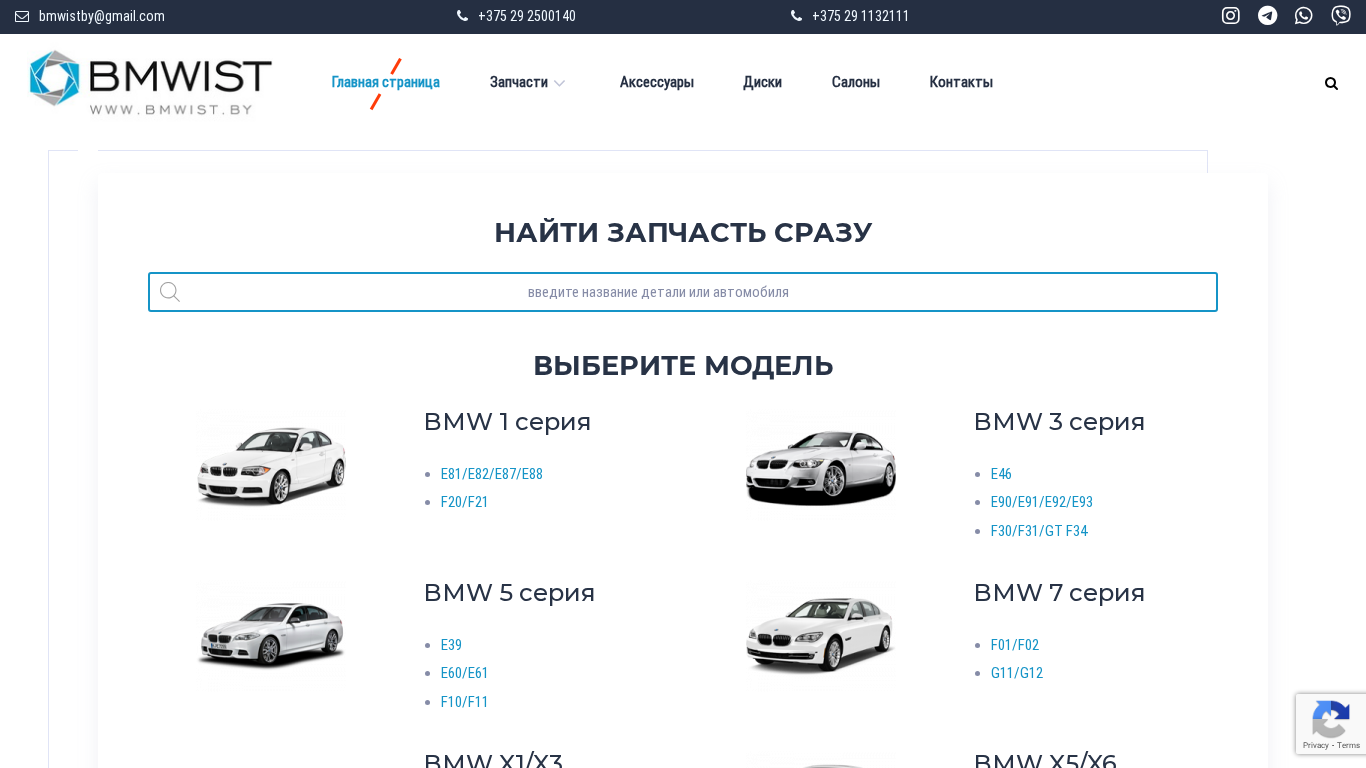This screenshot has height=768, width=1366.
Task: Select F10/F11 model link
Action: (x=465, y=702)
